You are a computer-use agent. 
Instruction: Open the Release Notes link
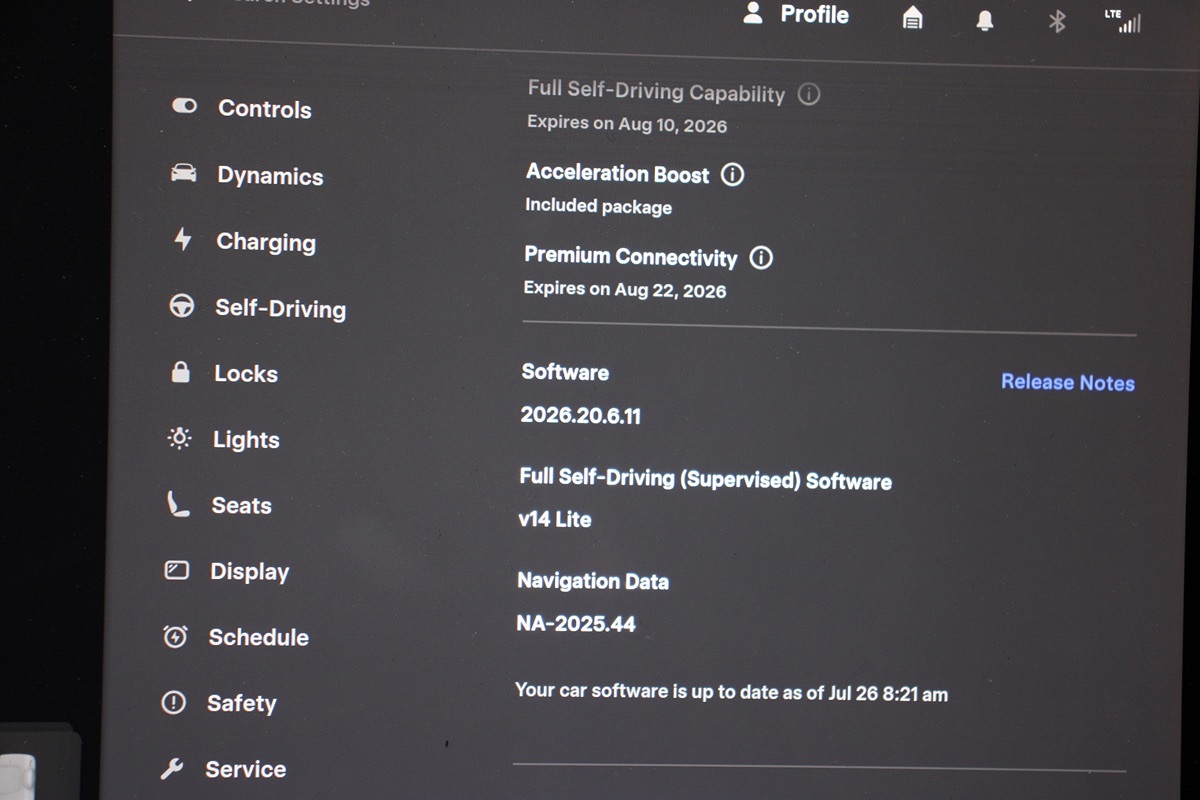[x=1068, y=382]
